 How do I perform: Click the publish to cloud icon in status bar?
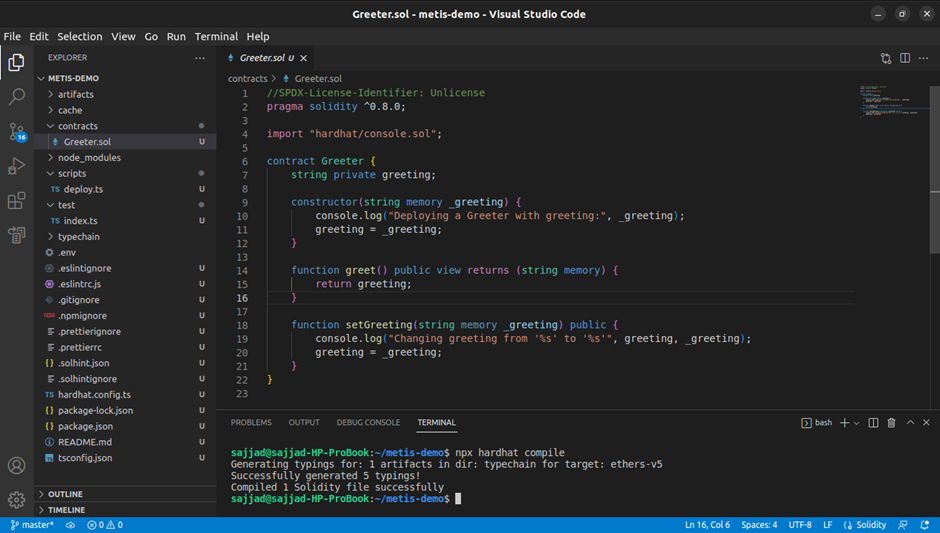point(70,525)
